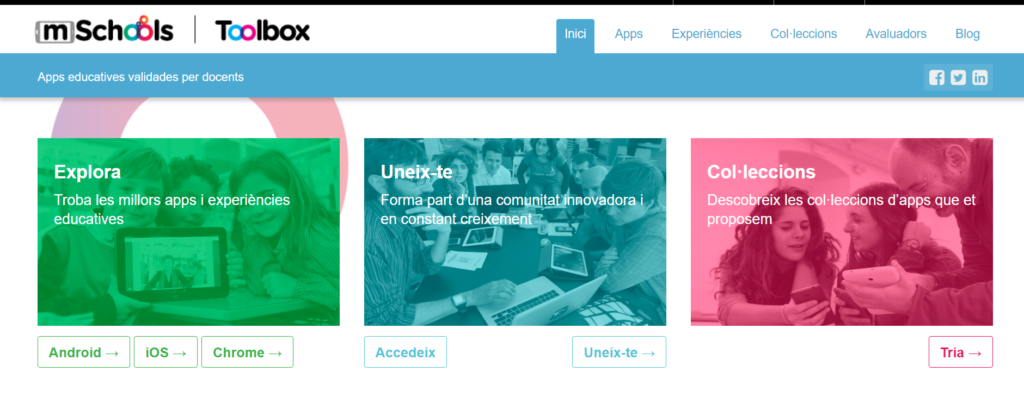Viewport: 1024px width, 403px height.
Task: Click the Uneix-te → button
Action: coord(619,352)
